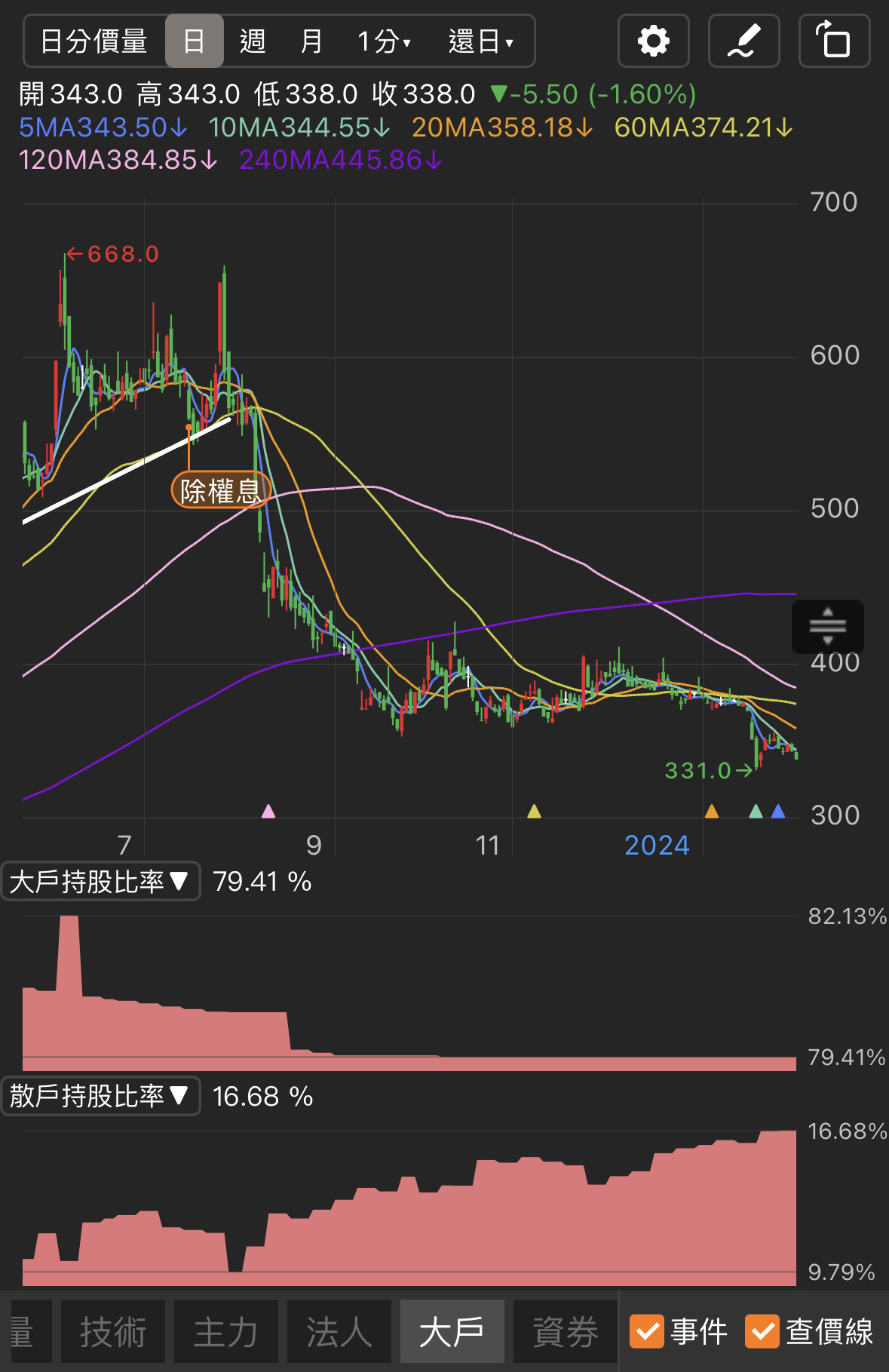
Task: Select the 大戶 large holders tab
Action: [452, 1331]
